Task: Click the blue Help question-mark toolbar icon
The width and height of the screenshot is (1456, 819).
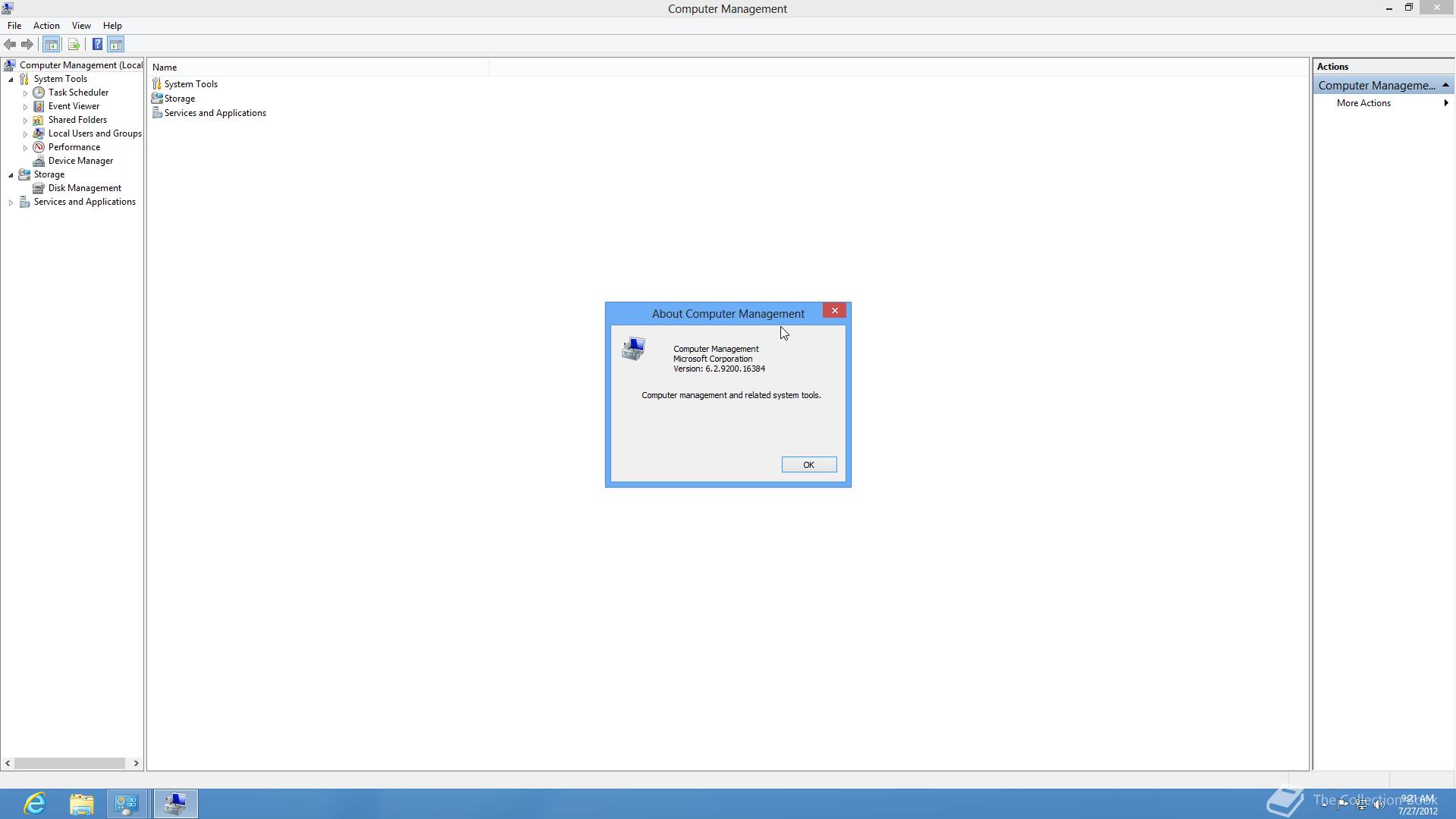Action: 97,45
